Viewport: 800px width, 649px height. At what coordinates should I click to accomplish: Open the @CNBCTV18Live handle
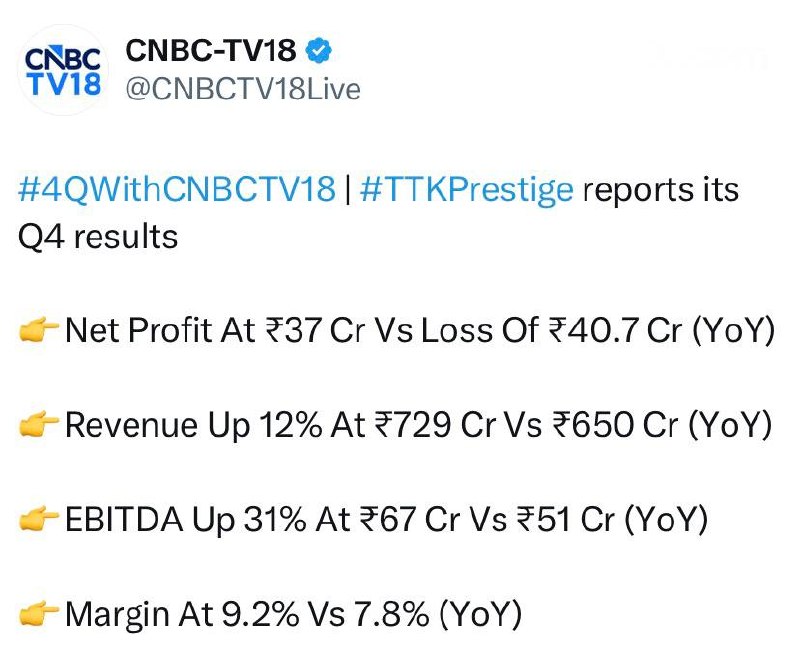(x=243, y=89)
